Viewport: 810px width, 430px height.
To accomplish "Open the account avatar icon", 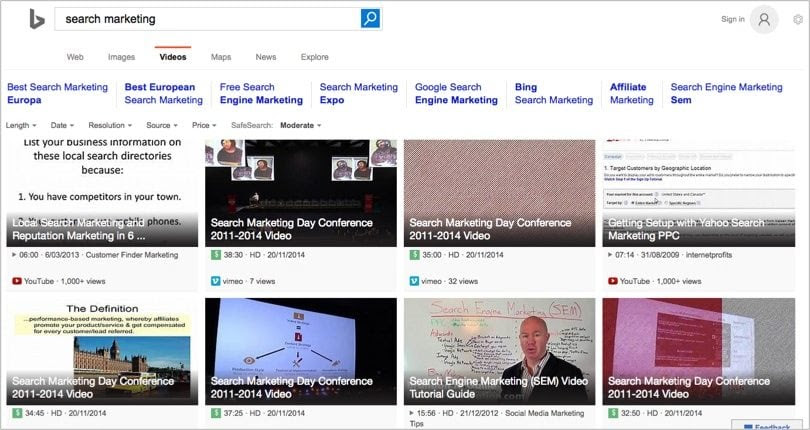I will click(x=764, y=20).
